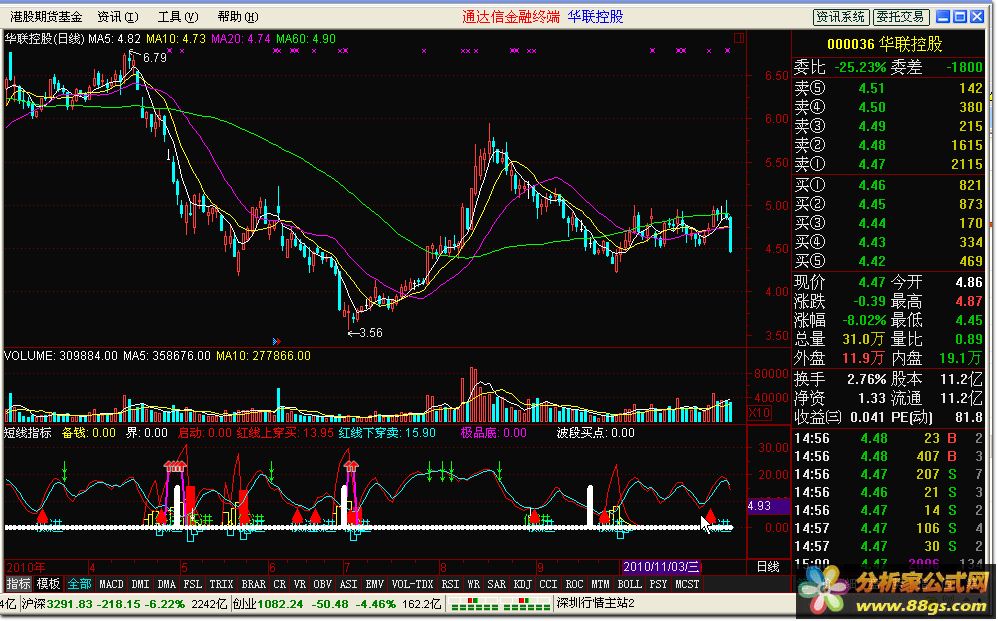Click the VOLUME: 309884.00 label
The width and height of the screenshot is (998, 621).
point(61,356)
